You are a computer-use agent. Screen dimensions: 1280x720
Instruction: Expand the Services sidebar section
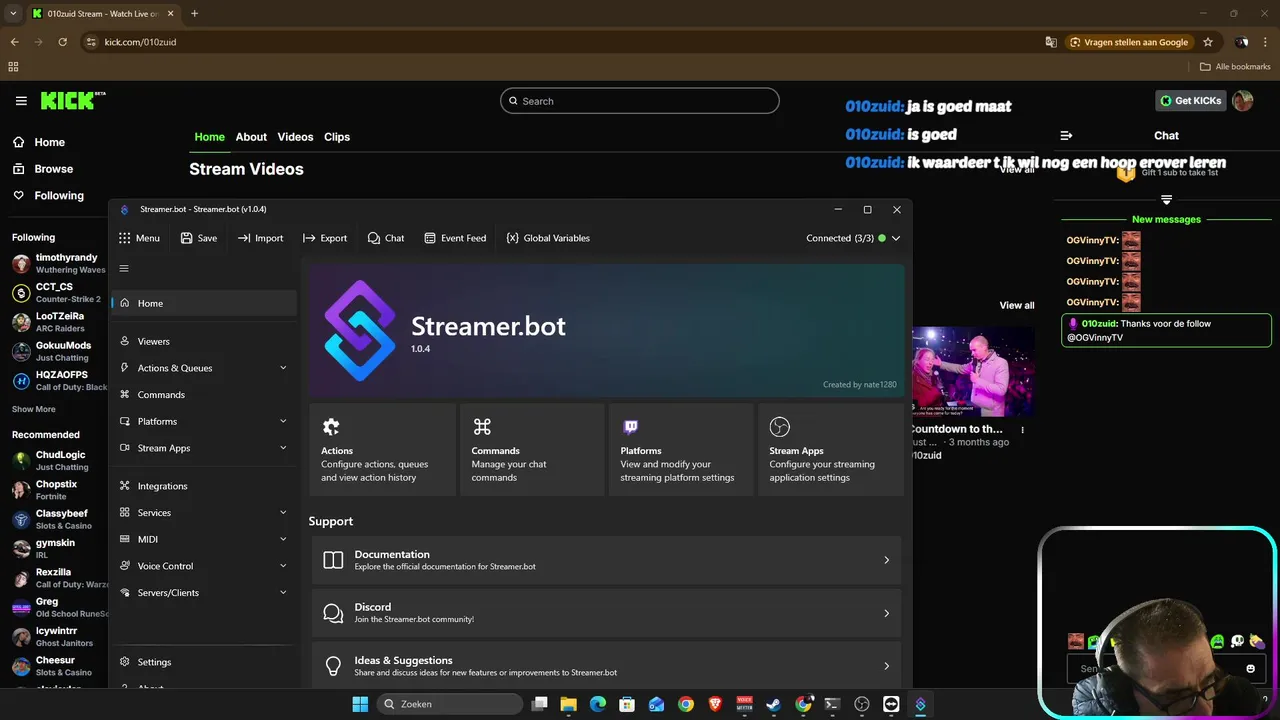point(283,513)
